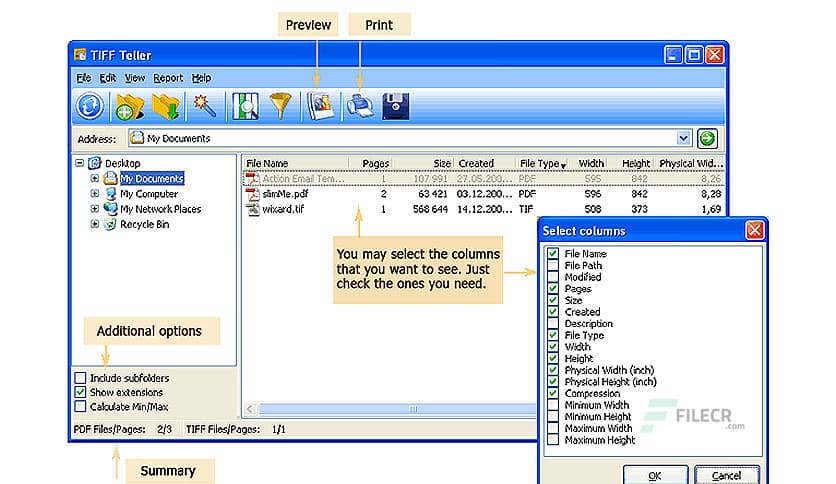Click PDF Files/Pages 2/3 status text
The height and width of the screenshot is (484, 836).
coord(123,429)
